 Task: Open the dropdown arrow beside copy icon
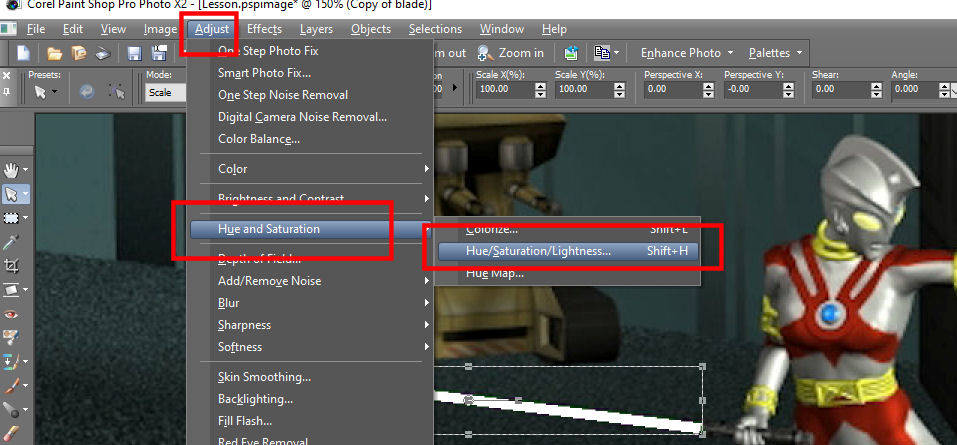[x=616, y=53]
